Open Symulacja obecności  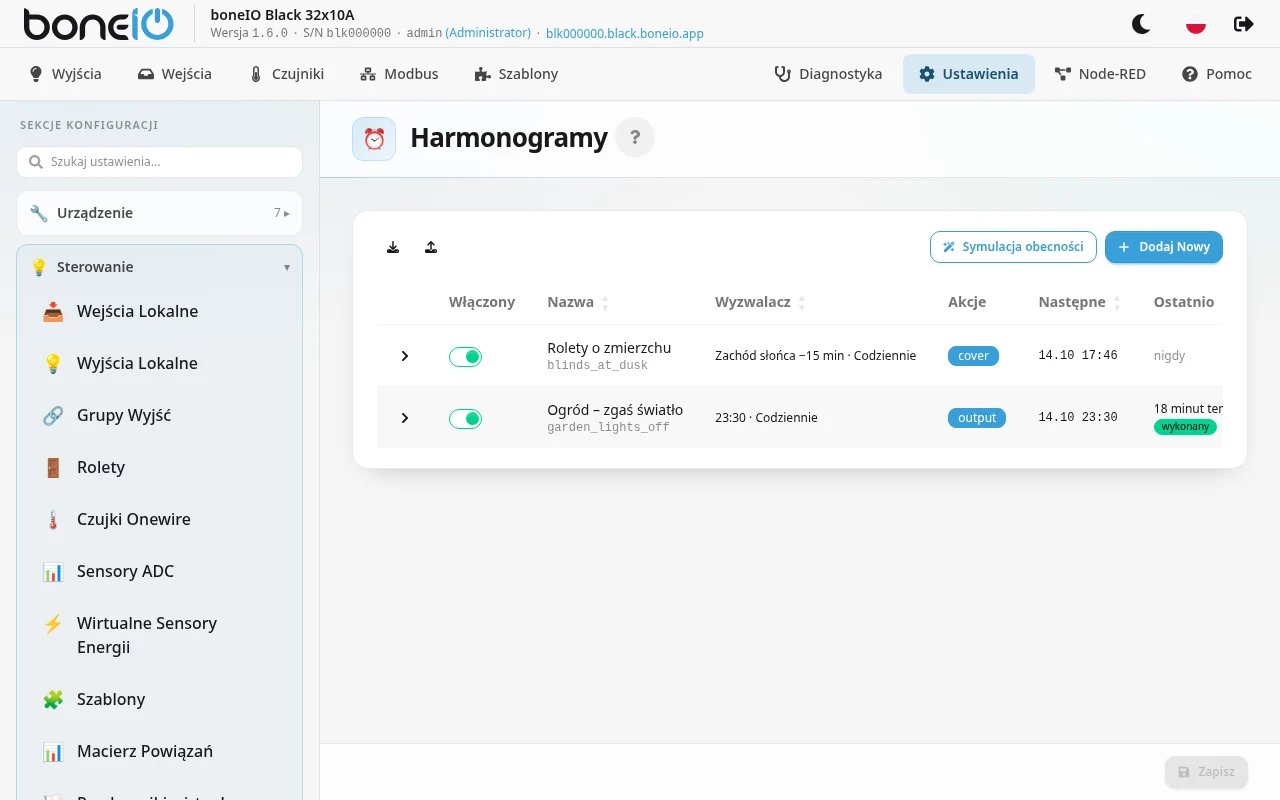[1013, 247]
